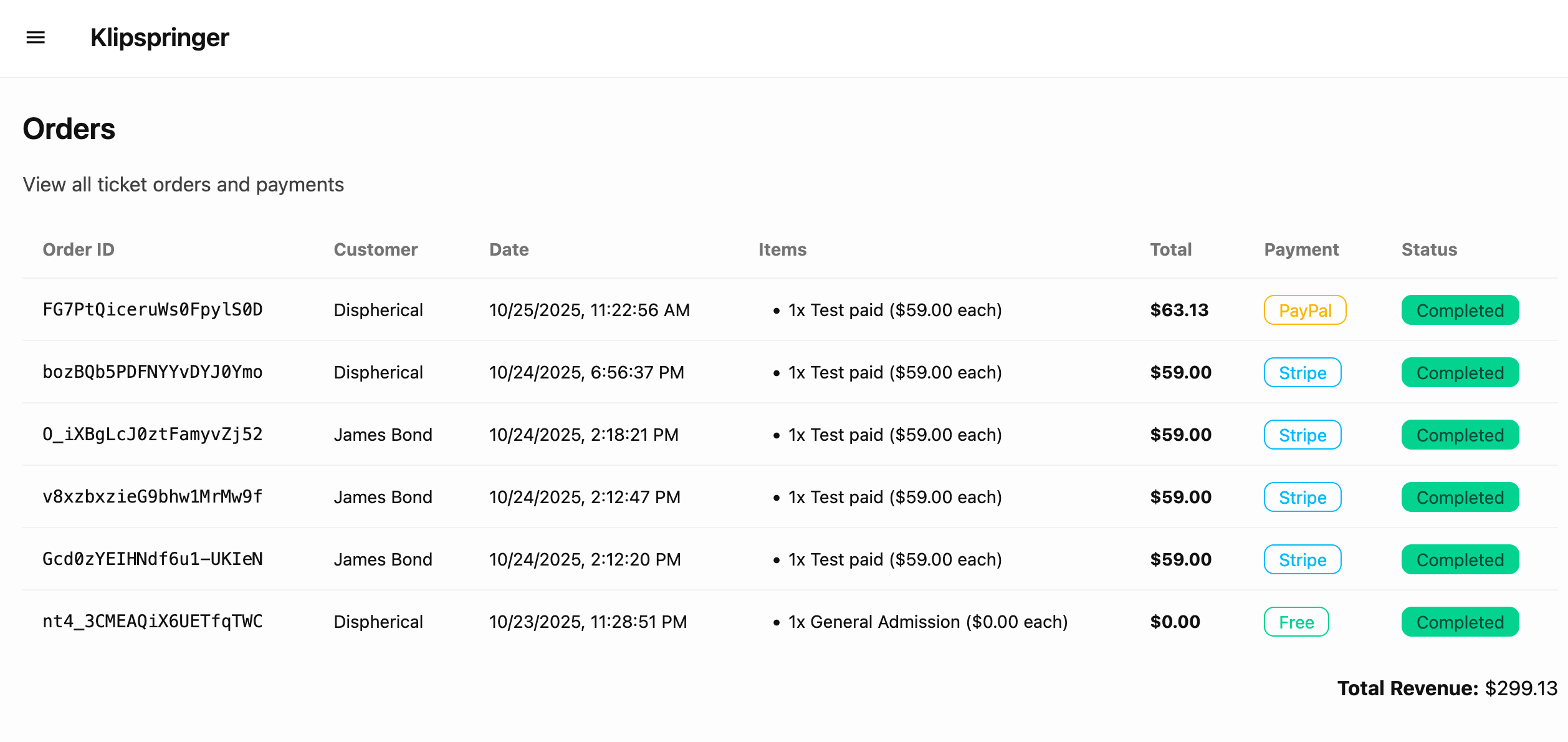Click the Customer column header
1568x742 pixels.
375,250
